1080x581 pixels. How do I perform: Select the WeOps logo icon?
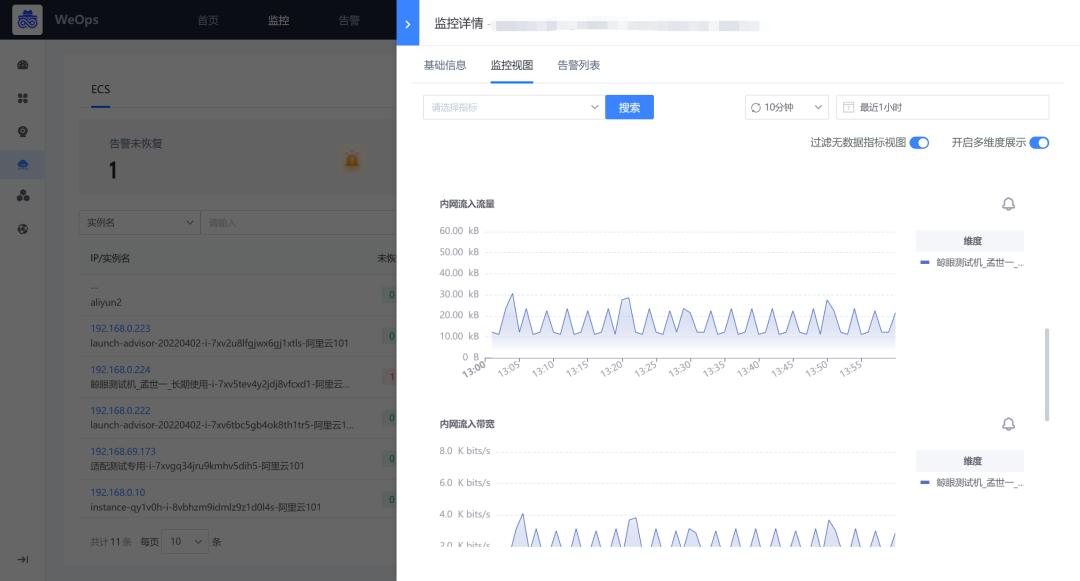[x=27, y=20]
